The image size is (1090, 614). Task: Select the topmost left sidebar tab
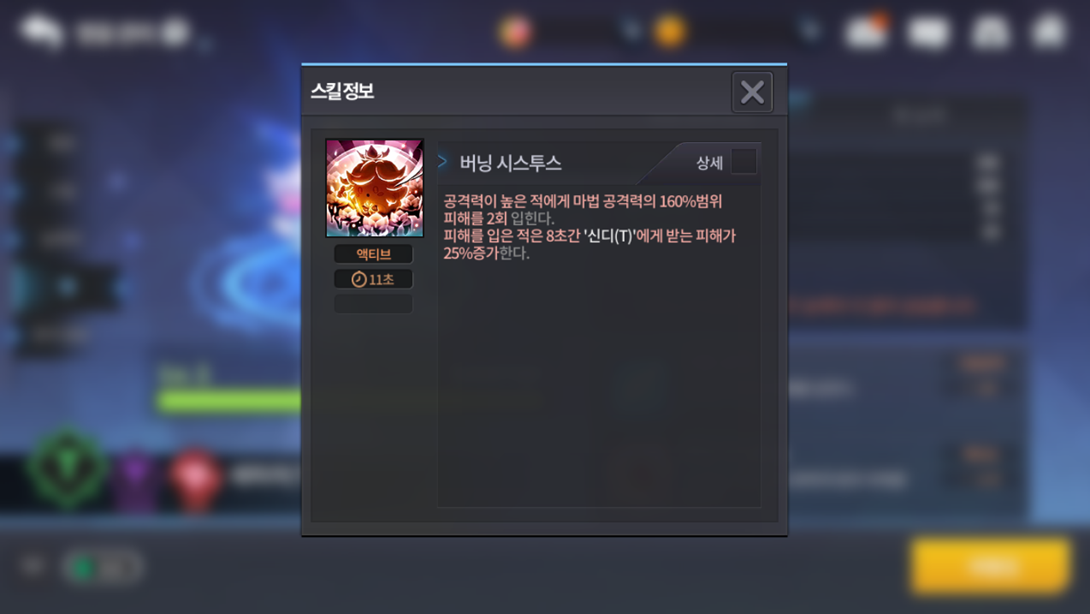pyautogui.click(x=59, y=143)
